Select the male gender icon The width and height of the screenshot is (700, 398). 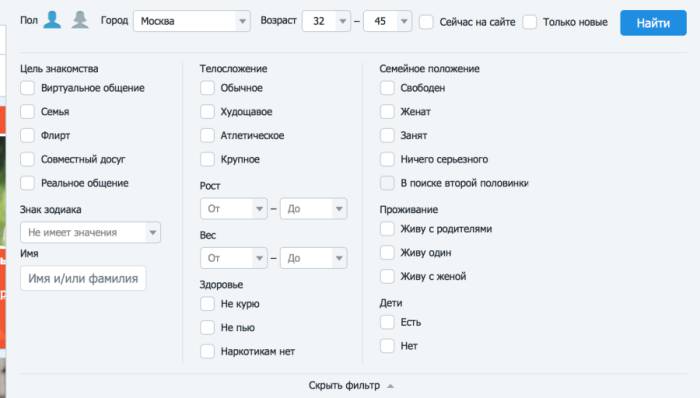point(52,20)
